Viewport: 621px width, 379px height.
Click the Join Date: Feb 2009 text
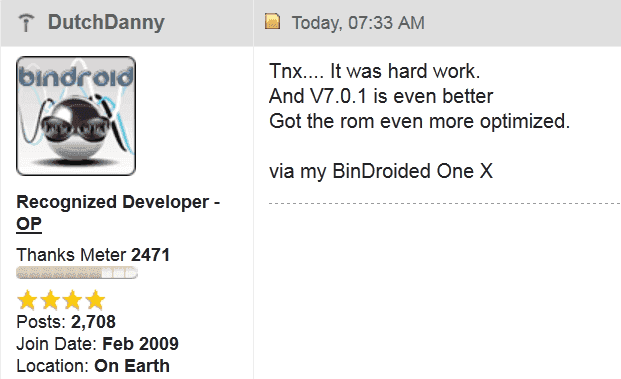tap(97, 344)
